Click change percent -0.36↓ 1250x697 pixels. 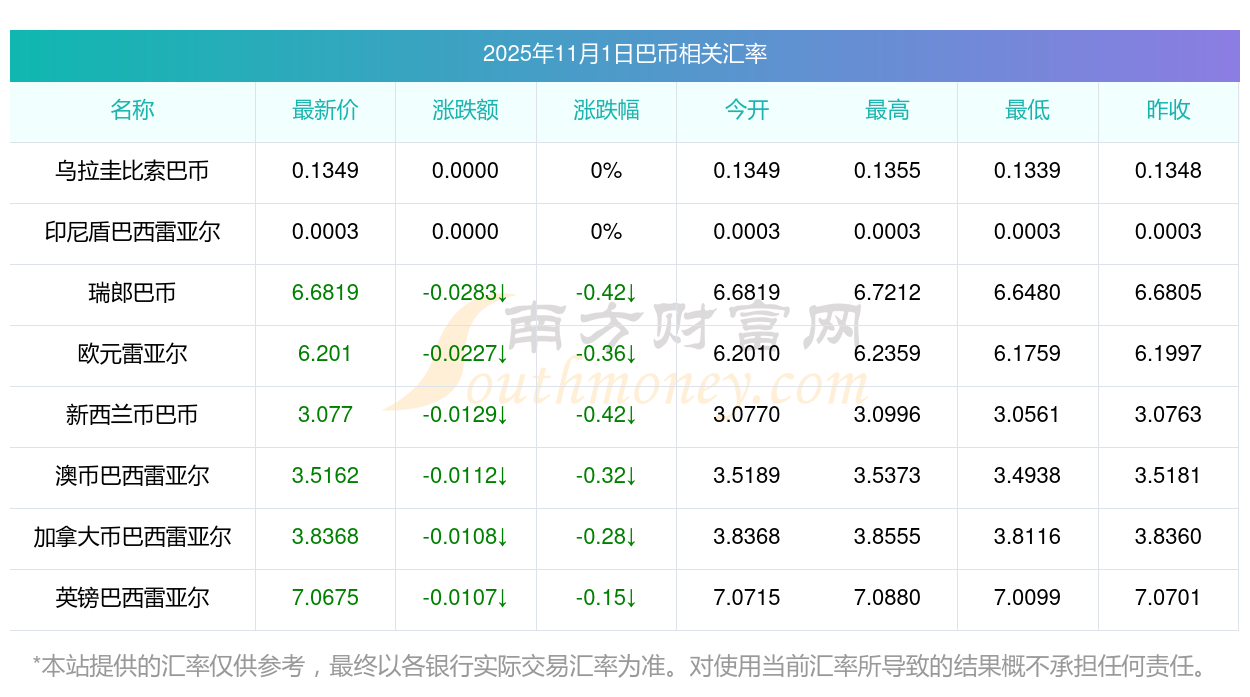coord(606,354)
